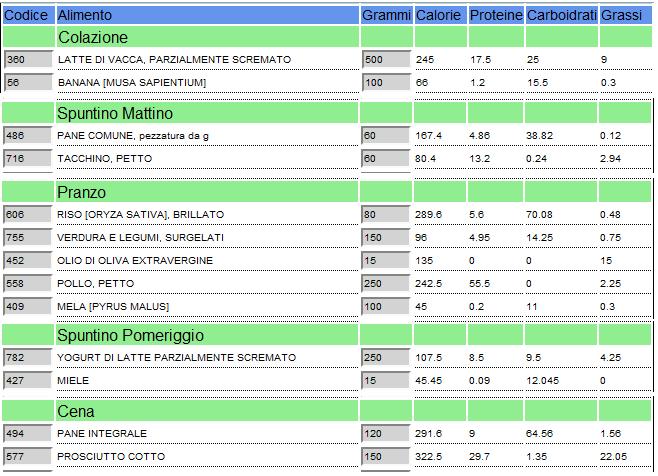This screenshot has height=476, width=658.
Task: Click calories value 167.4 for Pane Comune
Action: (428, 136)
